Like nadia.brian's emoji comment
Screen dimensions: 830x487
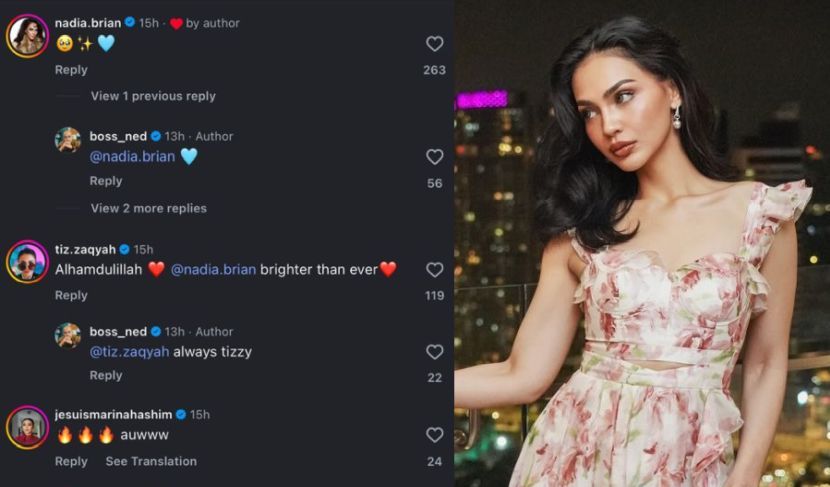coord(434,44)
